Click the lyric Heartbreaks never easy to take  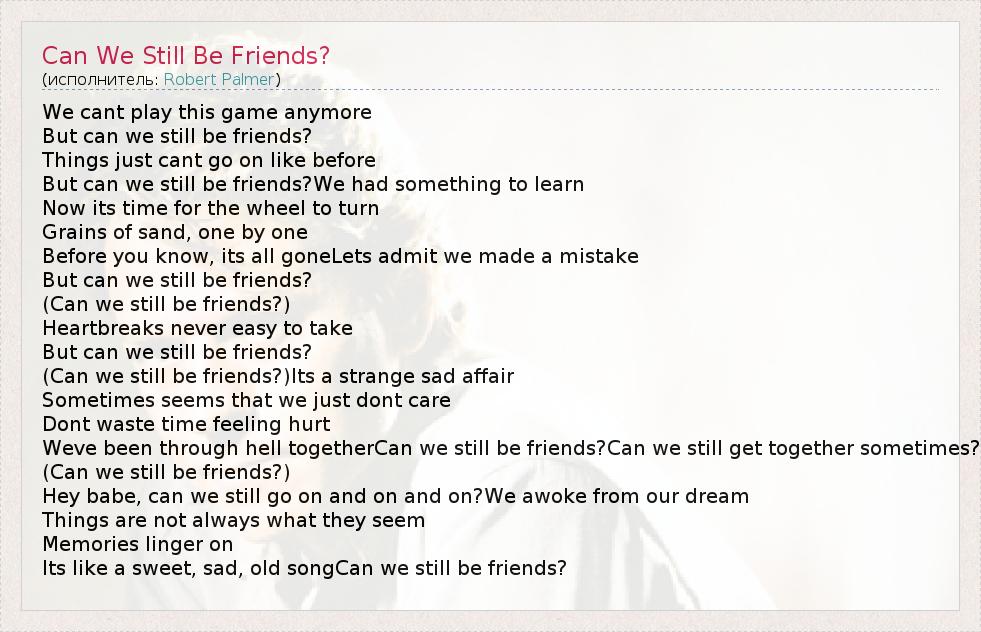click(x=197, y=328)
